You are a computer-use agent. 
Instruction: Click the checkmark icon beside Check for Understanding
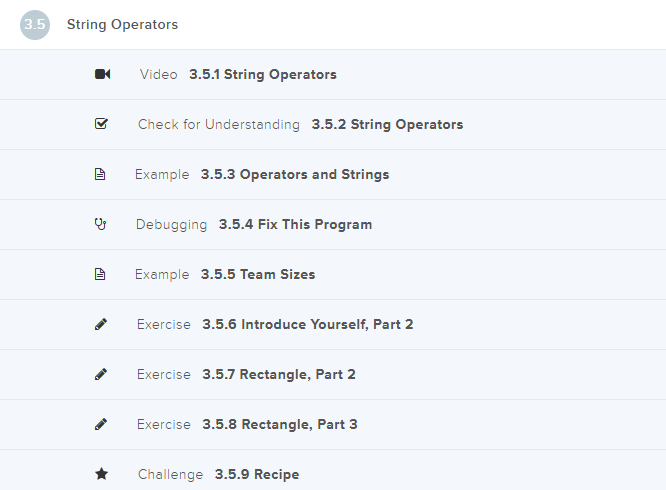[x=101, y=125]
